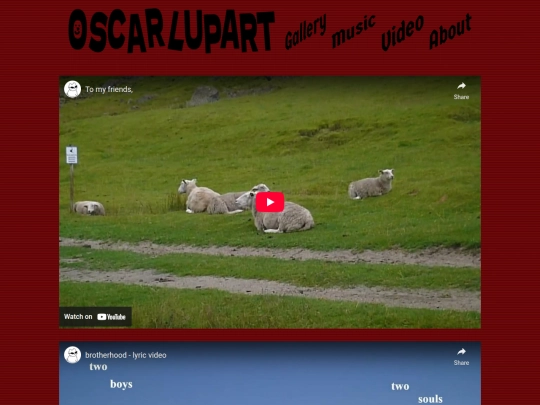Open 'brotherhood - lyric video' title link
Image resolution: width=540 pixels, height=405 pixels.
pos(126,355)
